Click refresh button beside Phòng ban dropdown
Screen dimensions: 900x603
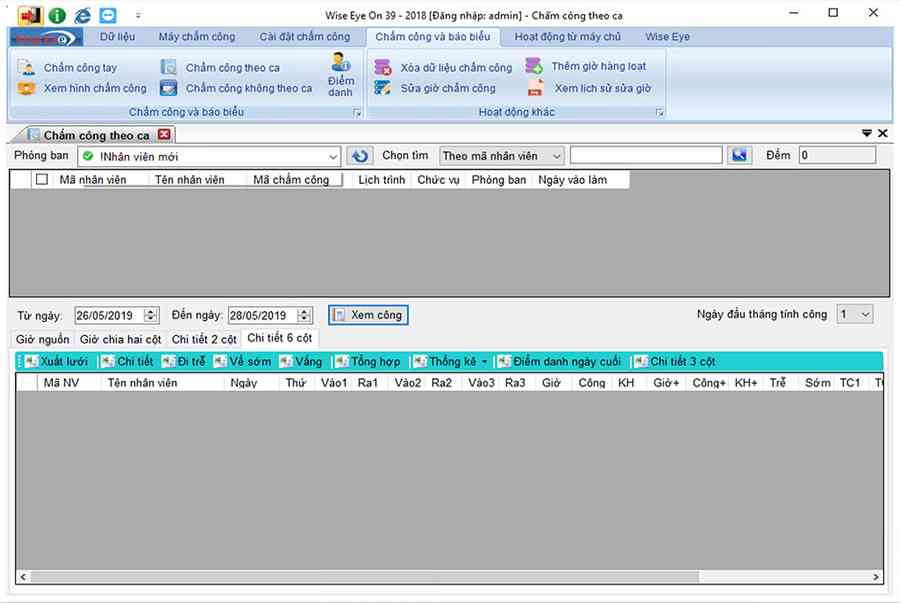(x=359, y=156)
